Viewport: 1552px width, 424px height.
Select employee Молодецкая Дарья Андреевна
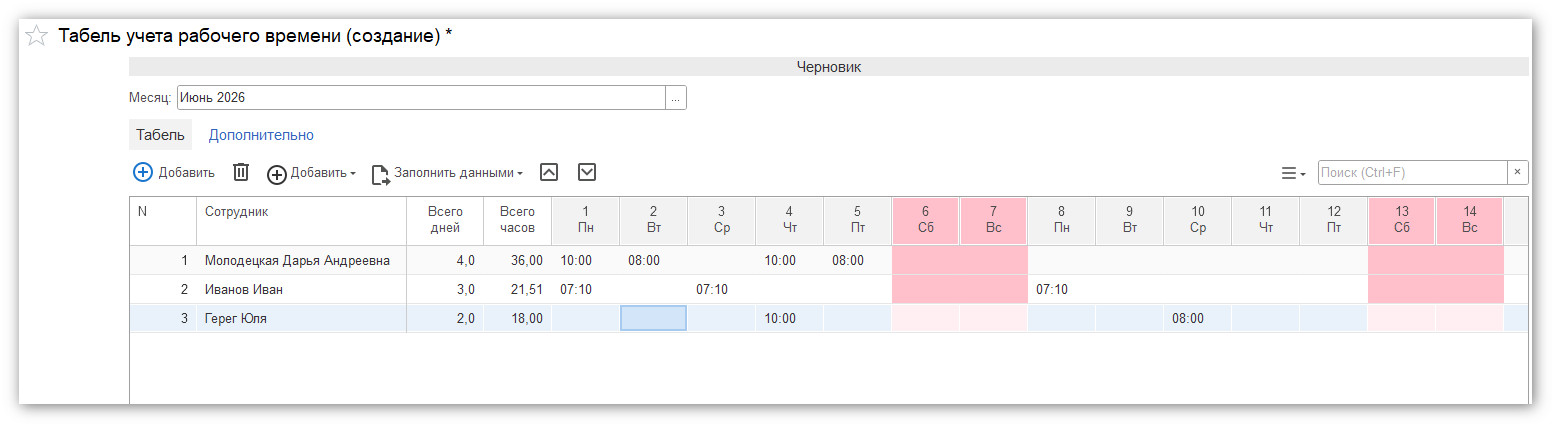pyautogui.click(x=301, y=261)
